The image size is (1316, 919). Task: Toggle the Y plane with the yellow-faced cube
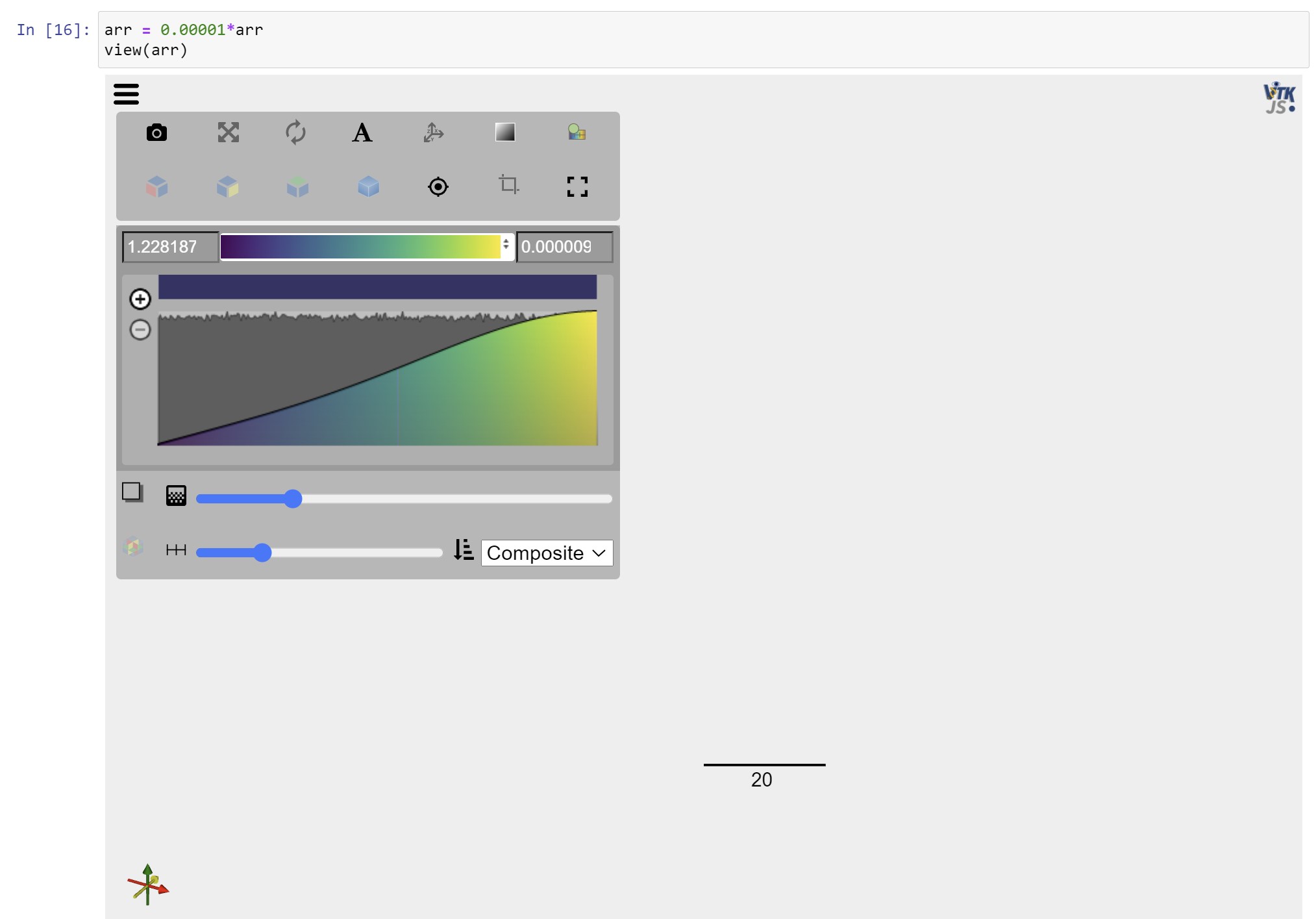(227, 186)
